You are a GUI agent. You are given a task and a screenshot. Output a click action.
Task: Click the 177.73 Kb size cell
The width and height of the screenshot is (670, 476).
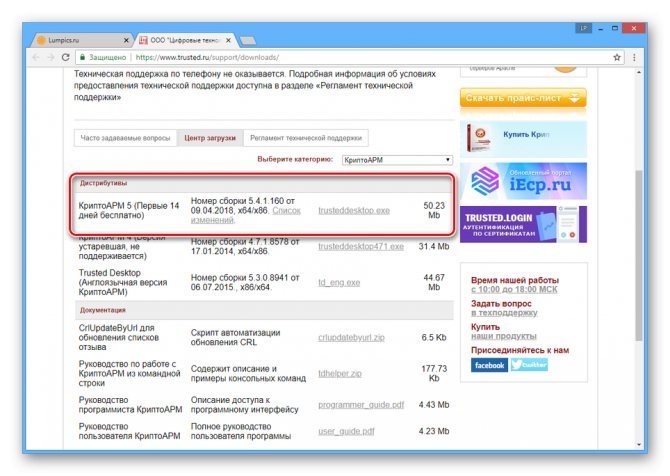pos(434,373)
